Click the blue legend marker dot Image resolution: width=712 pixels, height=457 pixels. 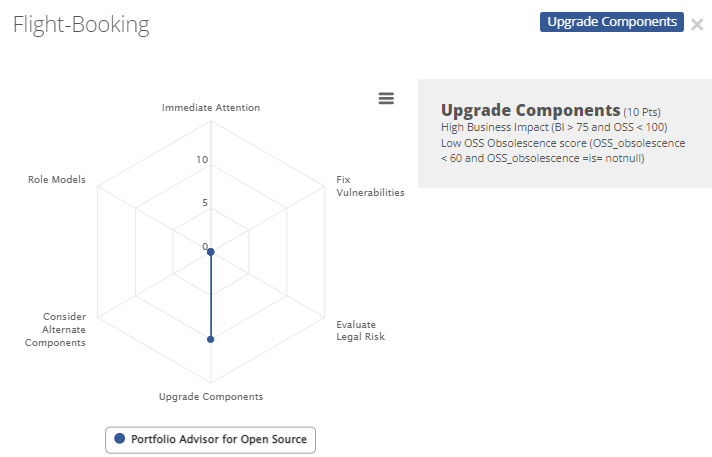click(x=119, y=438)
